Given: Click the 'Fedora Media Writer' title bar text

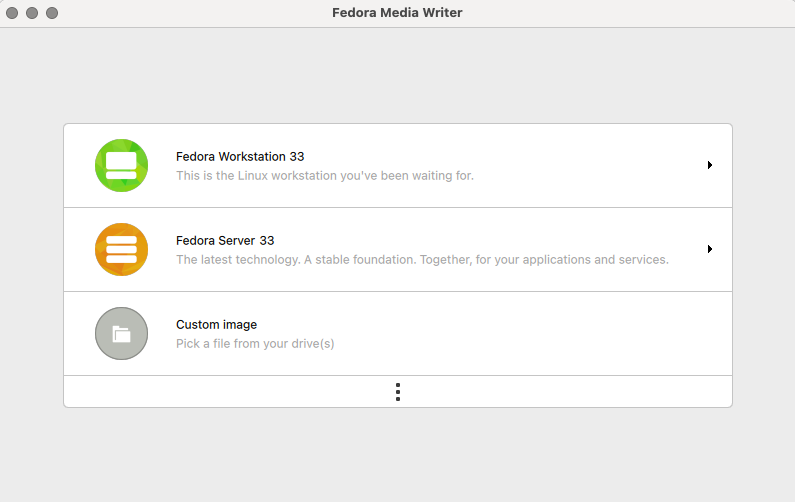Looking at the screenshot, I should (397, 13).
